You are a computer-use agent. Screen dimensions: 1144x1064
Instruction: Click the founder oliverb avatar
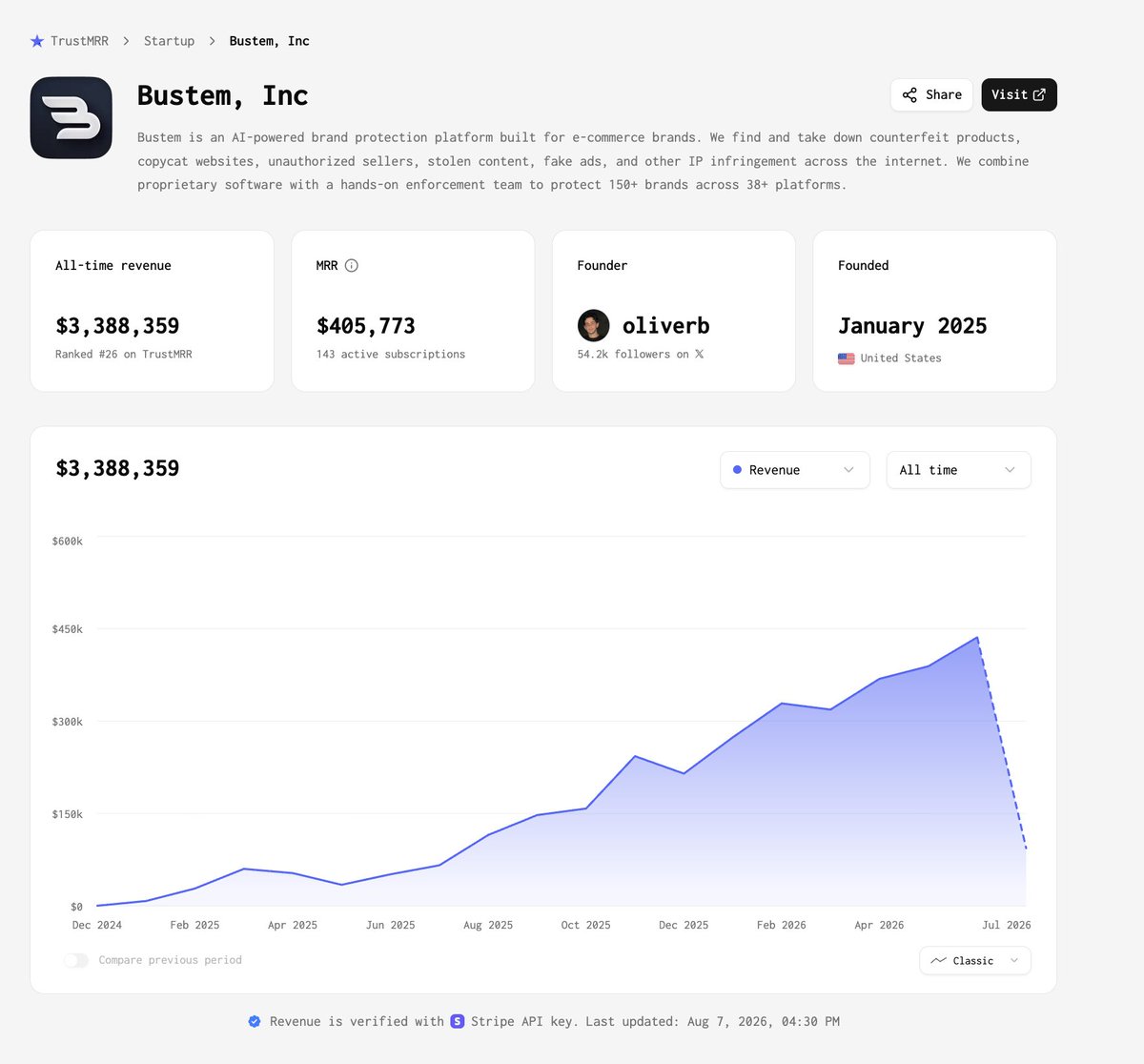[593, 325]
